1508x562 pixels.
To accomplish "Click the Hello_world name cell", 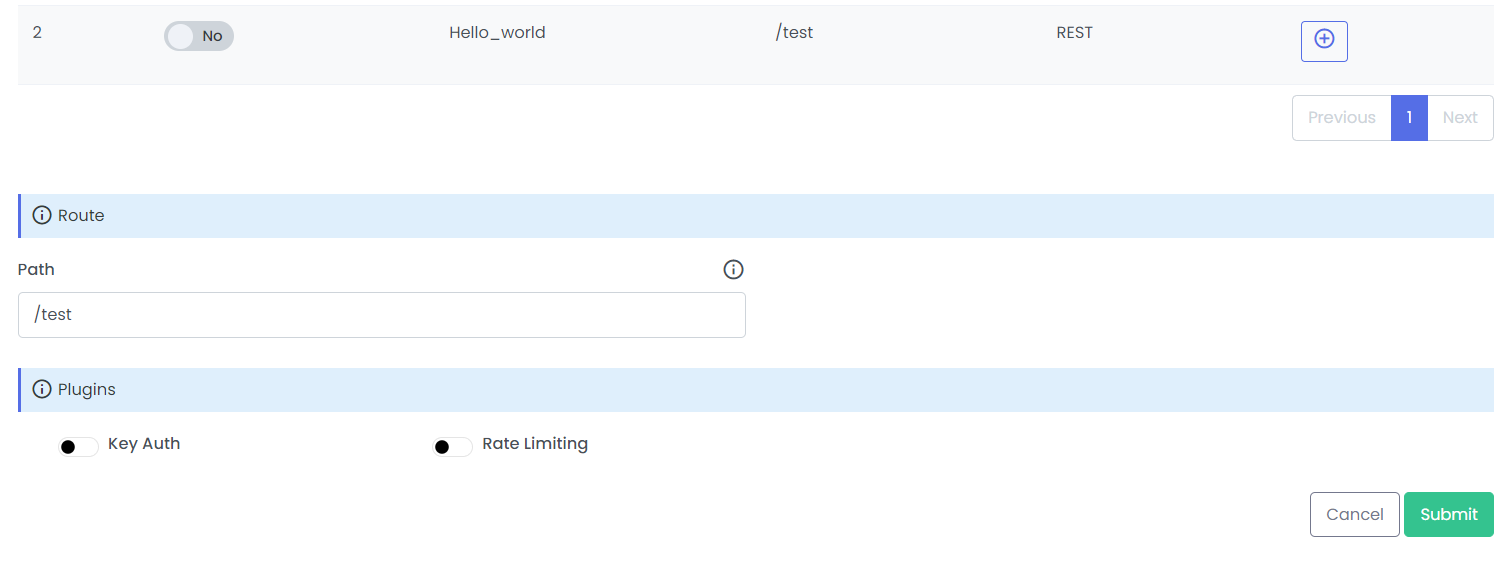I will point(497,32).
